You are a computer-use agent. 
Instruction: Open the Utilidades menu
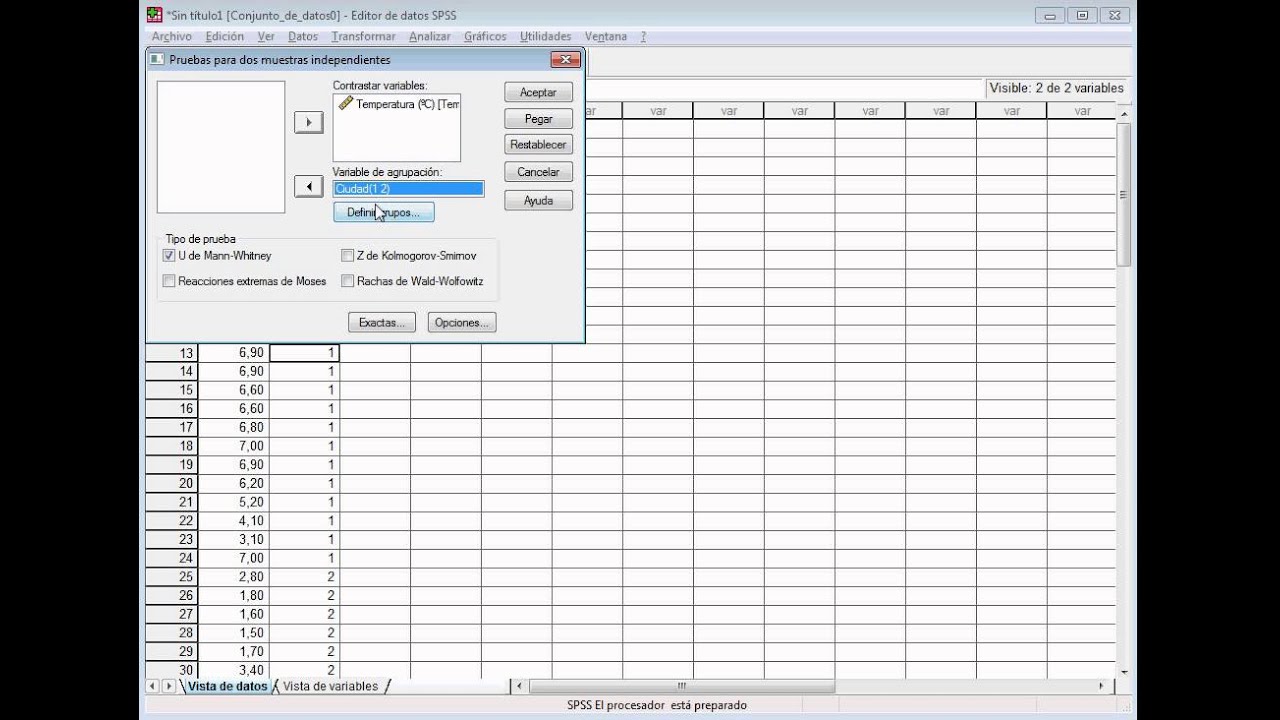(x=546, y=36)
